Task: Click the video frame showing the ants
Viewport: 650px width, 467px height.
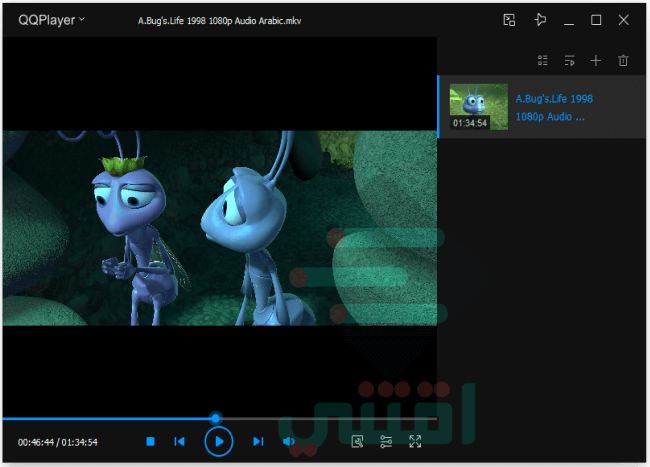Action: (x=220, y=228)
